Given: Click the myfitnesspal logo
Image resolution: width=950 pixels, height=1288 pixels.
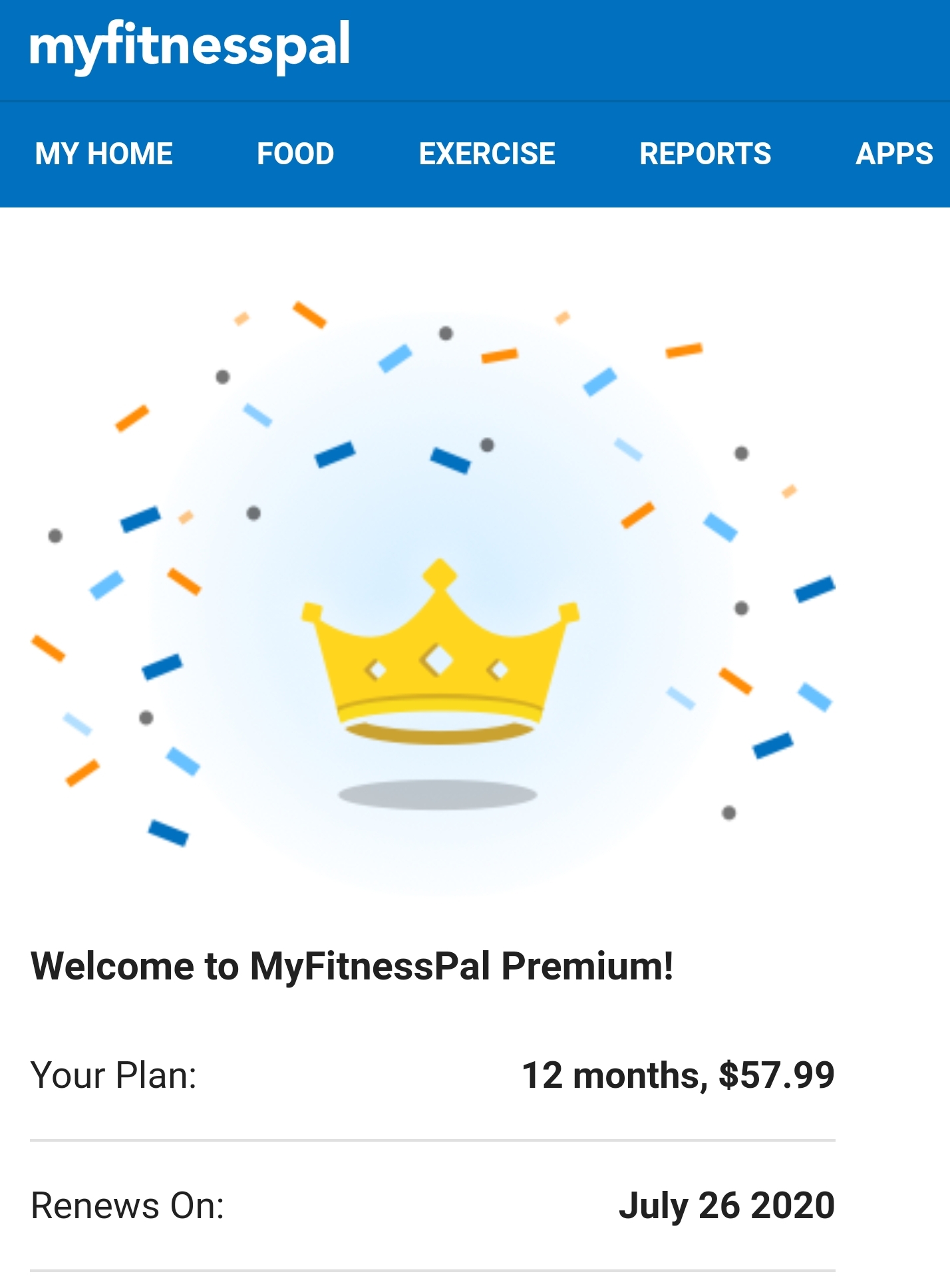Looking at the screenshot, I should (190, 47).
